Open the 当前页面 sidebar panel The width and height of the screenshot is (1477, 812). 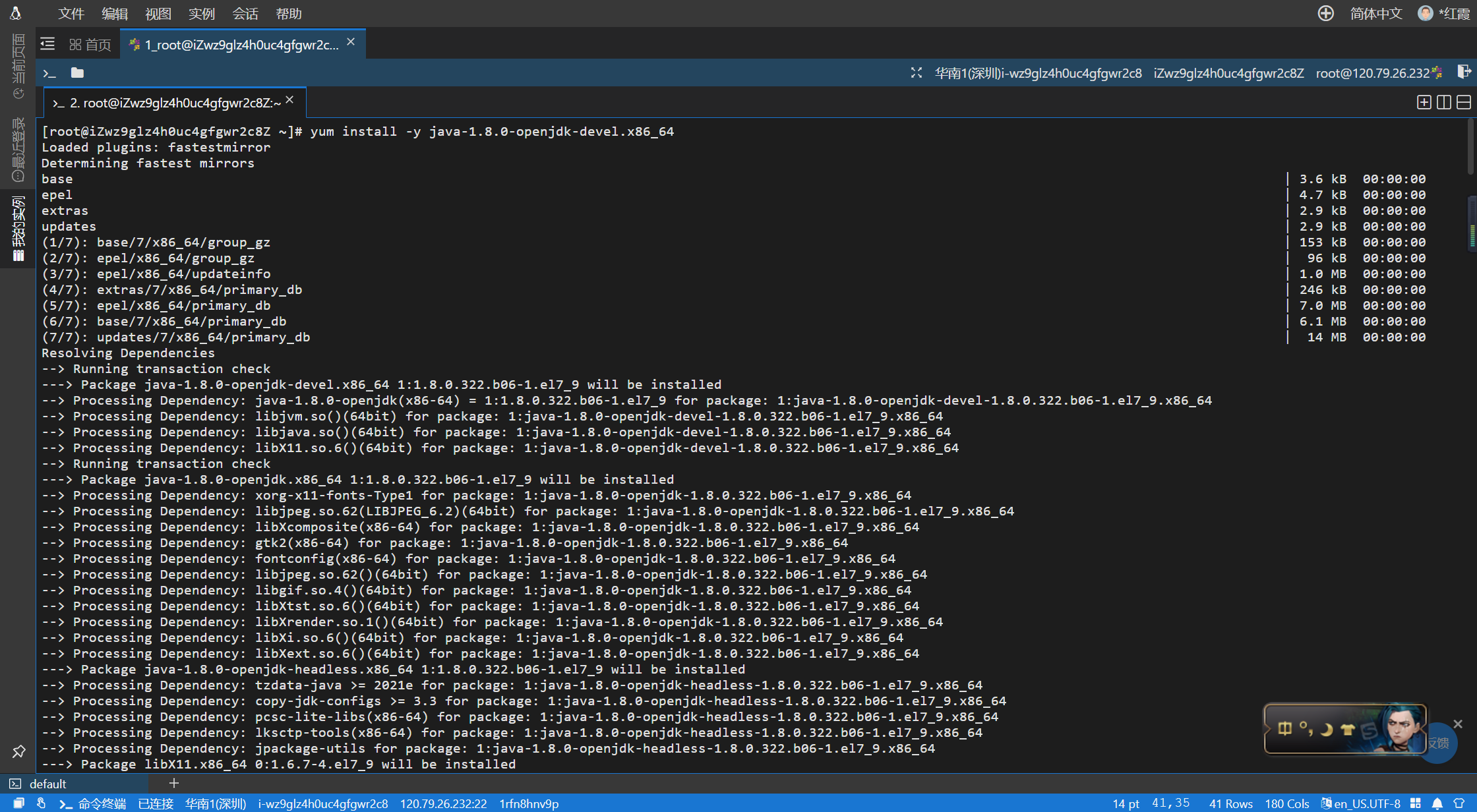click(18, 66)
